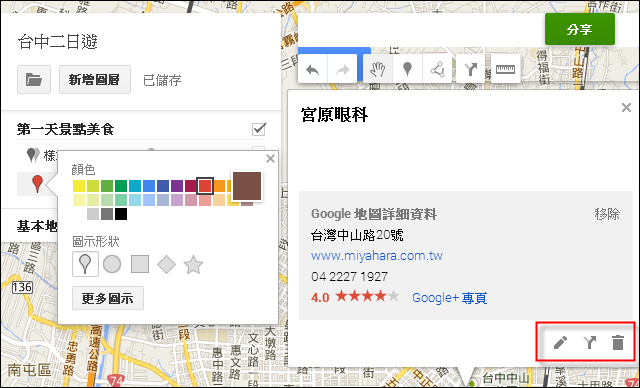Screen dimensions: 640x388
Task: Click the gray double-pin style icon
Action: click(33, 155)
